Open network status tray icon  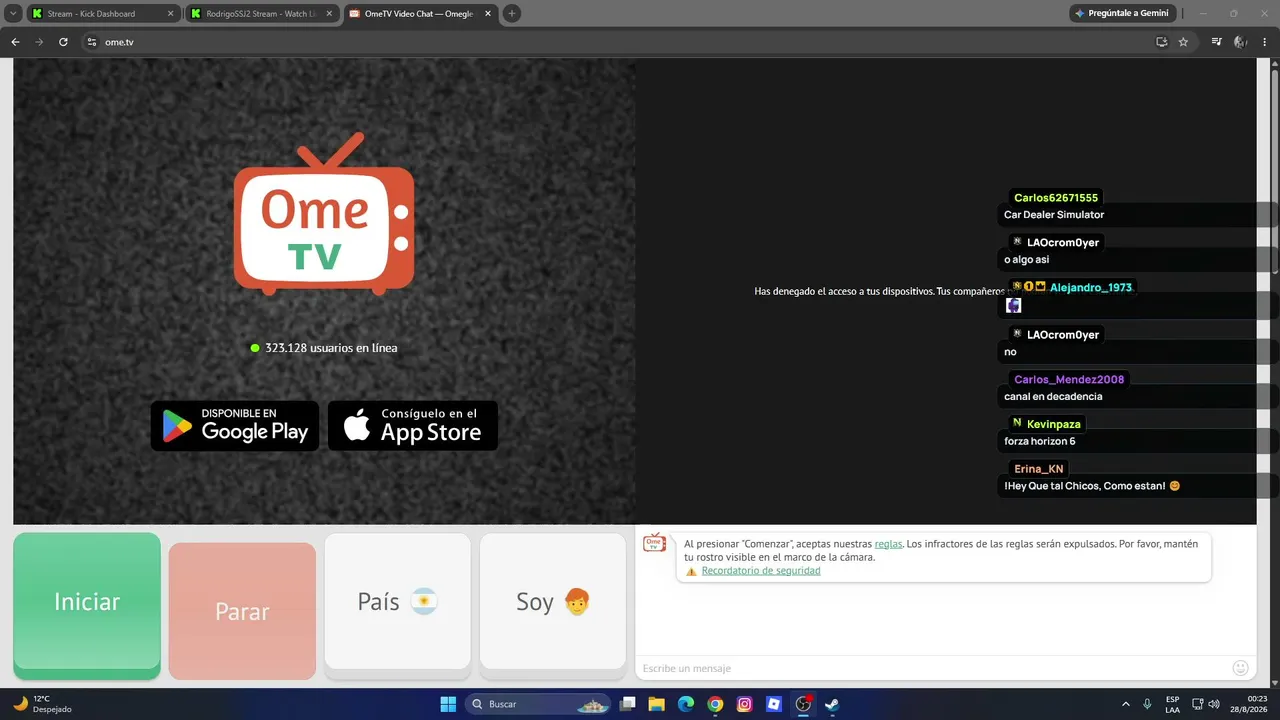pos(1197,704)
